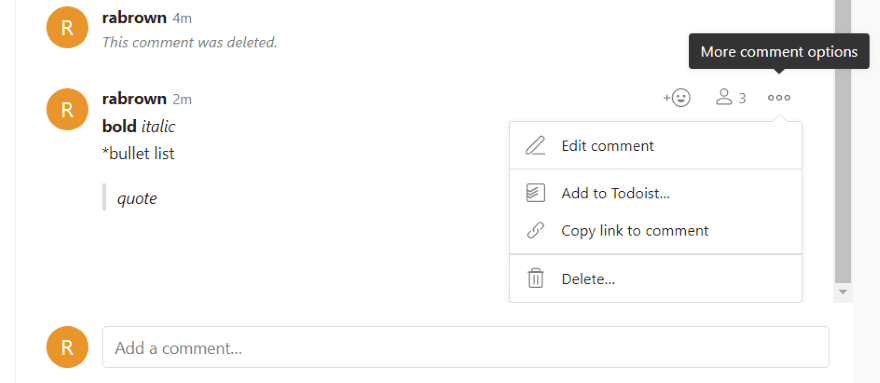Click the scrollbar down arrow

coord(842,292)
